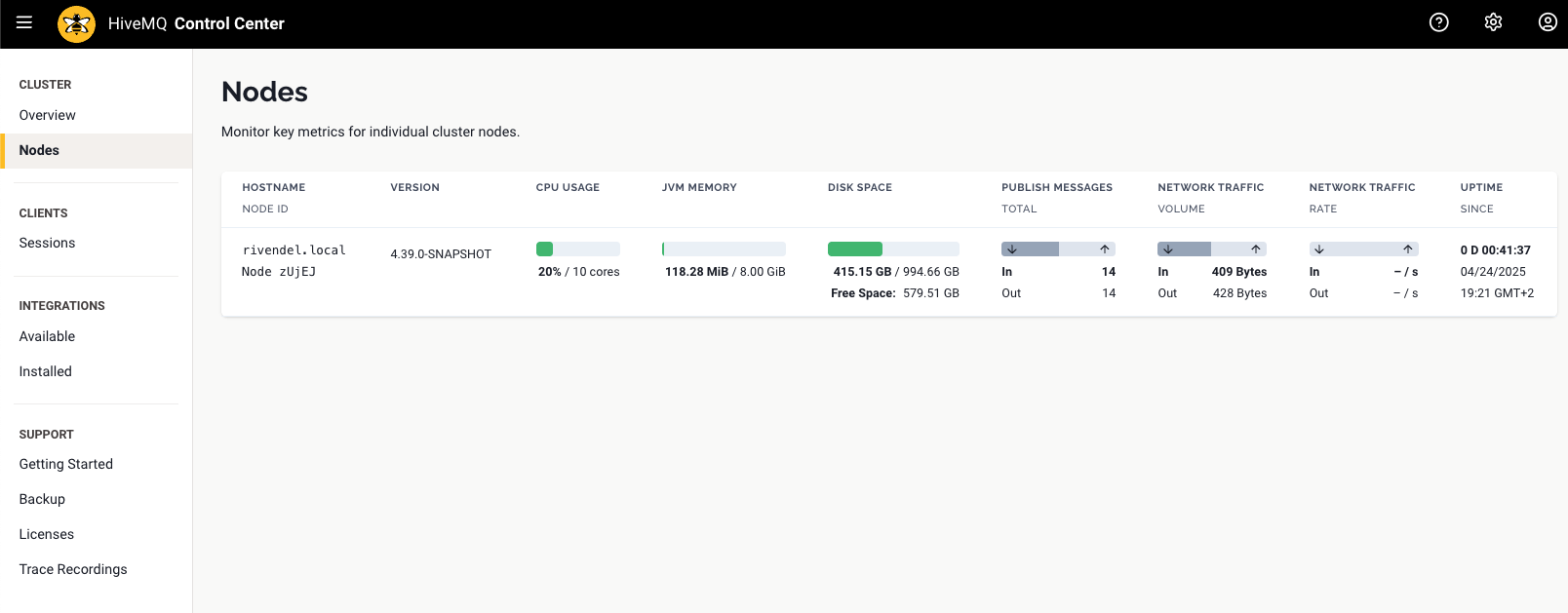Viewport: 1568px width, 613px height.
Task: Click the UPTIME column header
Action: coord(1481,187)
